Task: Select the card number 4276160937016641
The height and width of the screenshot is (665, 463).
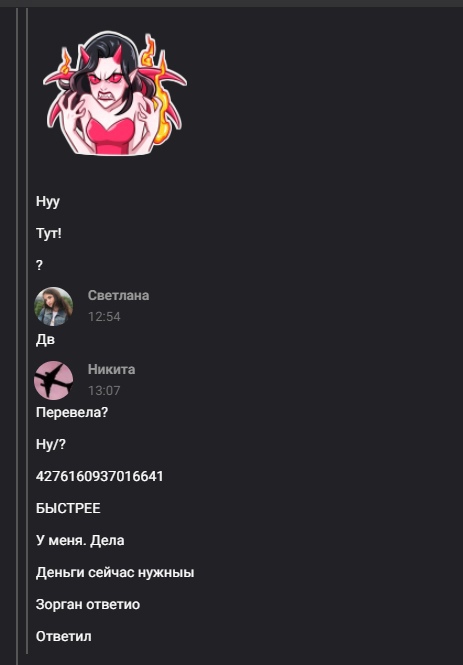Action: pyautogui.click(x=100, y=476)
